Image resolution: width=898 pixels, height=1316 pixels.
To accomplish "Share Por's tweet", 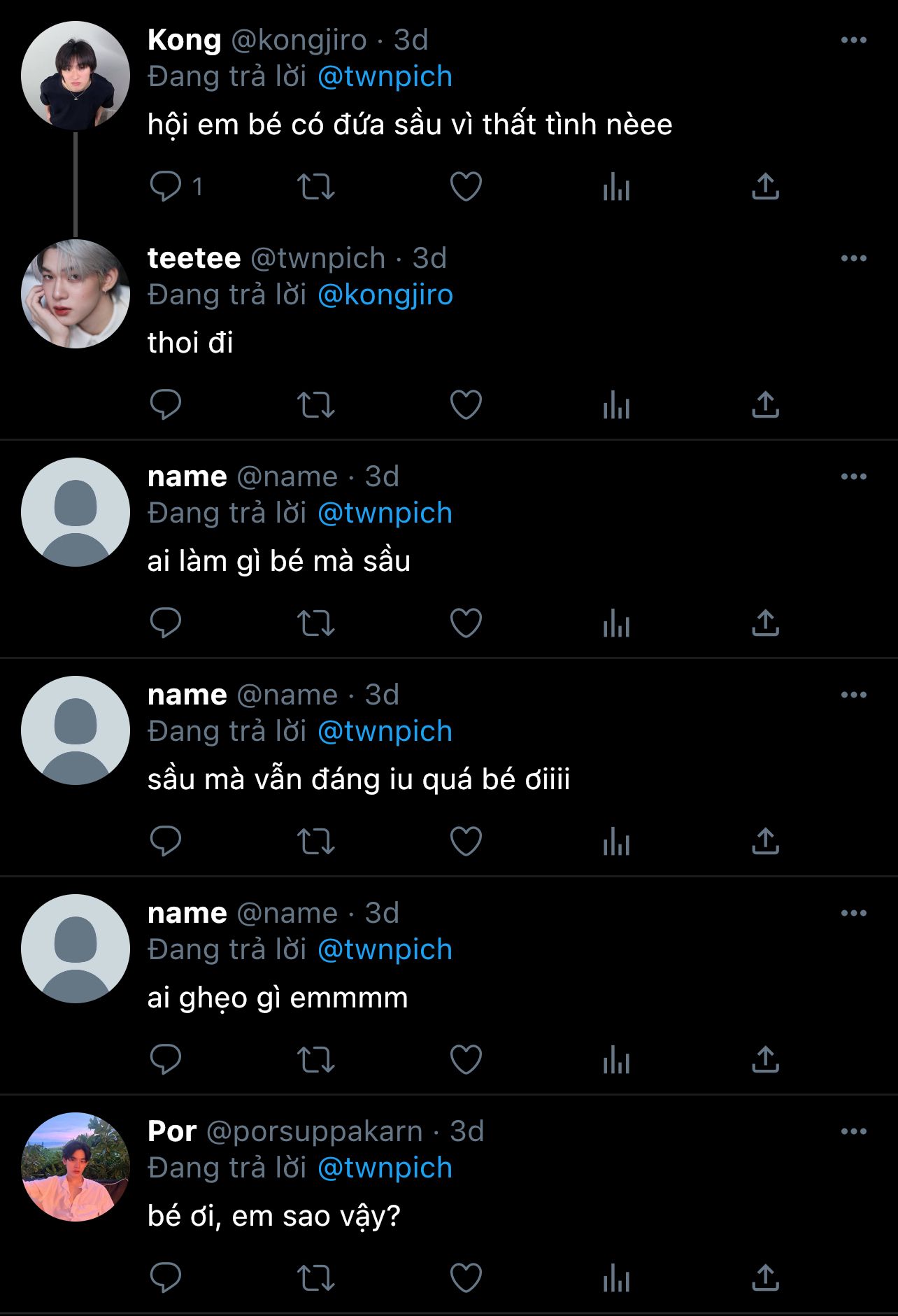I will [766, 1278].
